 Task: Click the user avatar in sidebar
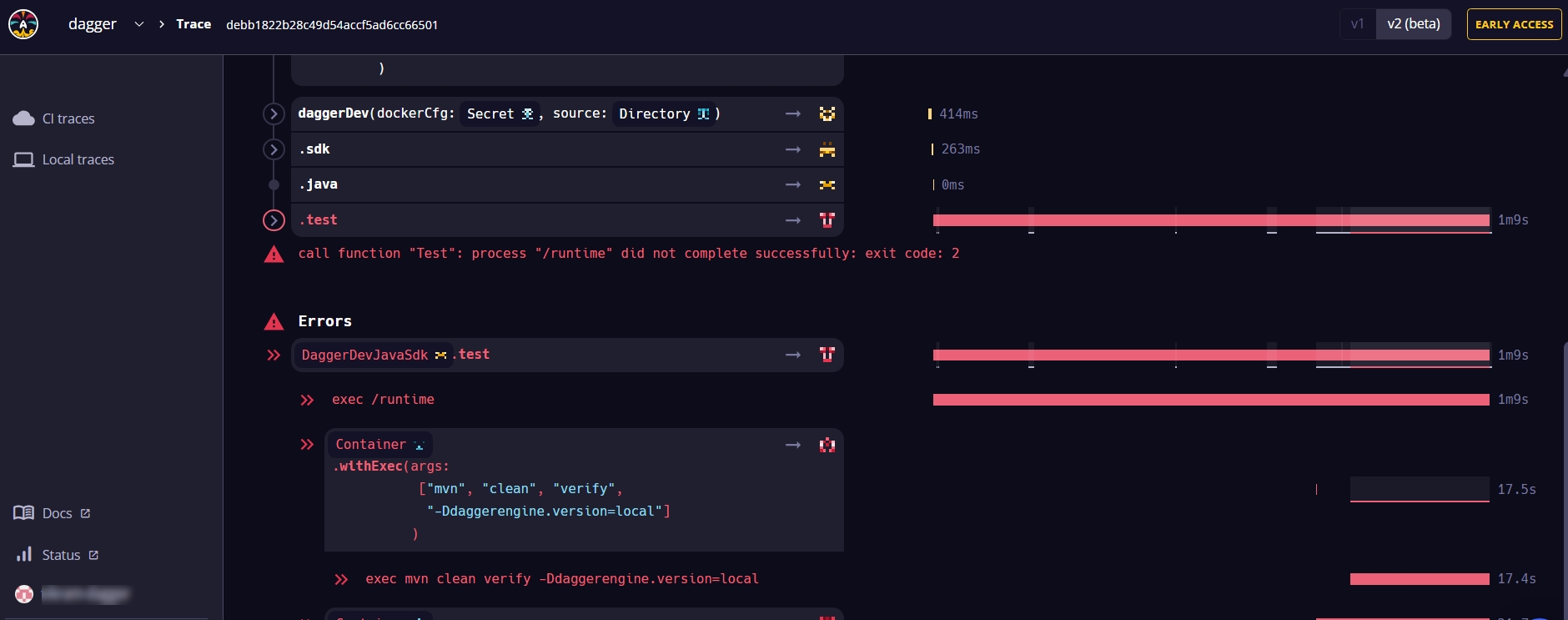tap(24, 594)
